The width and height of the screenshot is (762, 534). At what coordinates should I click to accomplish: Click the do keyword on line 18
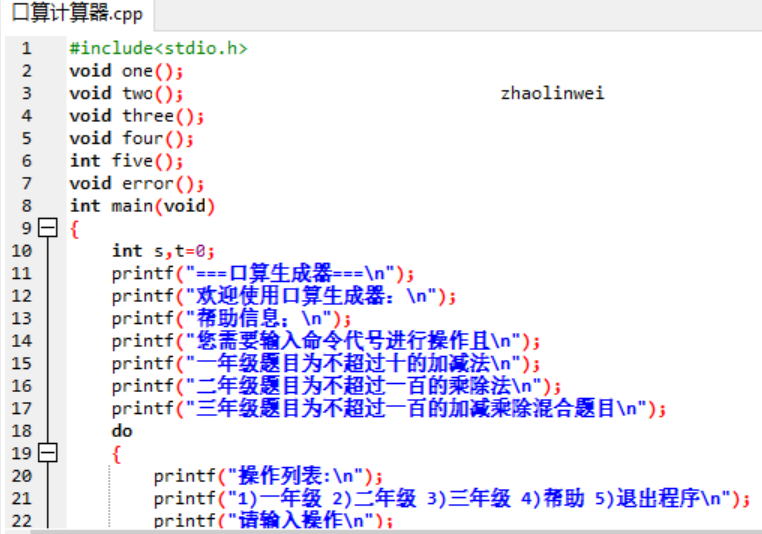(122, 431)
